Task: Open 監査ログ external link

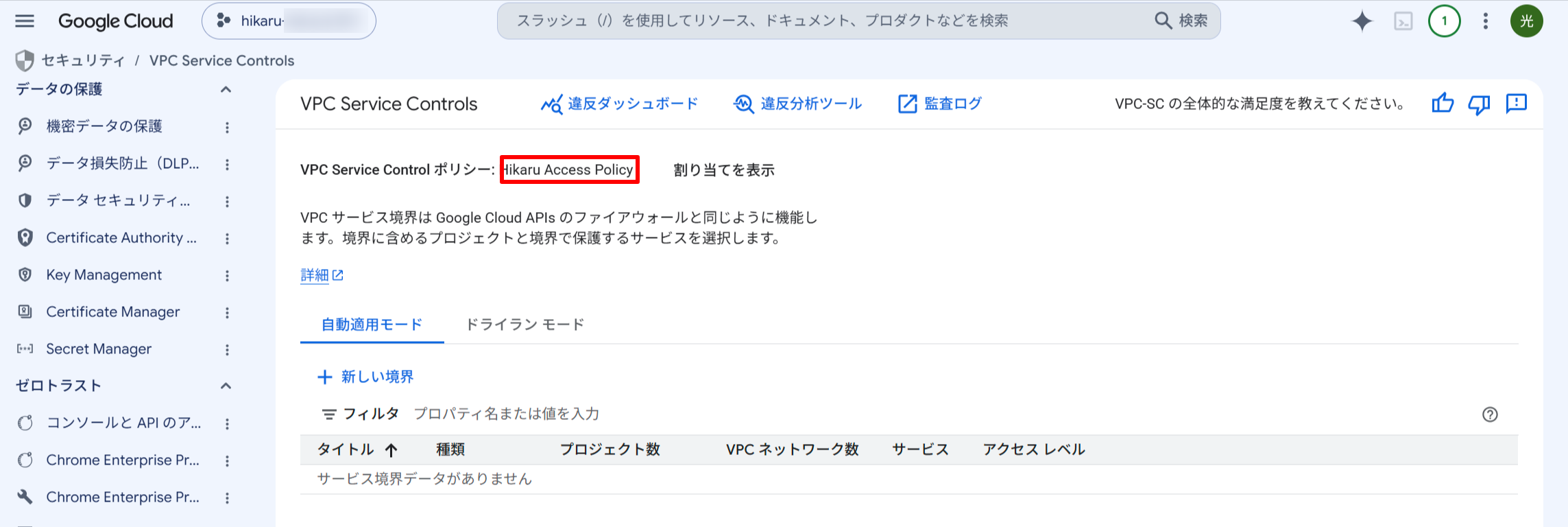Action: point(940,104)
